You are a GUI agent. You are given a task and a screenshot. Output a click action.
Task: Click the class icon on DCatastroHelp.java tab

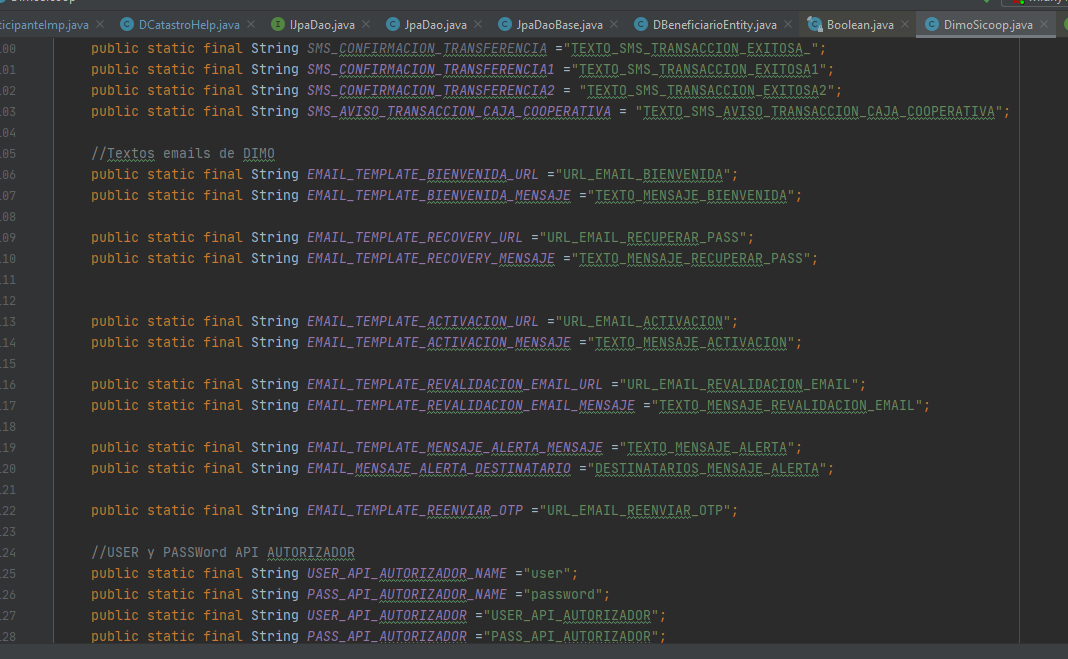click(127, 24)
